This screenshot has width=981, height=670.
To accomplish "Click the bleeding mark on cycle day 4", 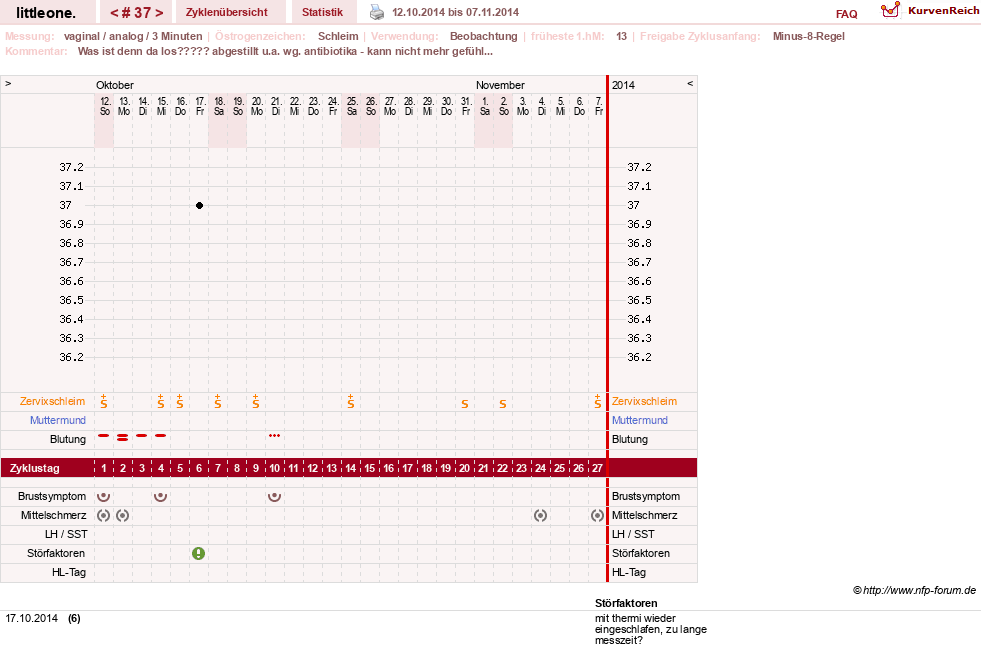I will coord(161,435).
